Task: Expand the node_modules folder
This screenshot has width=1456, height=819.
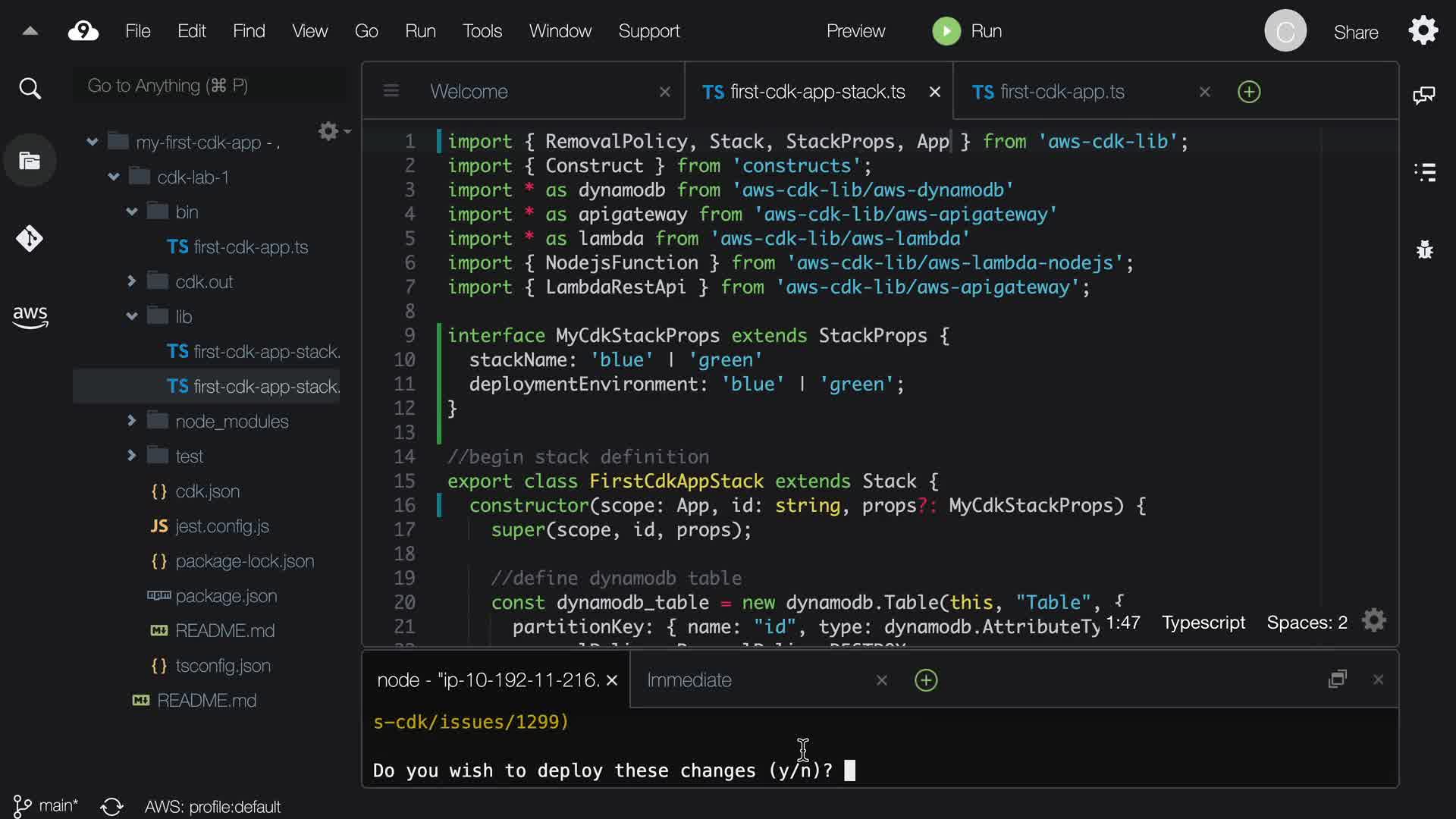Action: click(x=132, y=421)
